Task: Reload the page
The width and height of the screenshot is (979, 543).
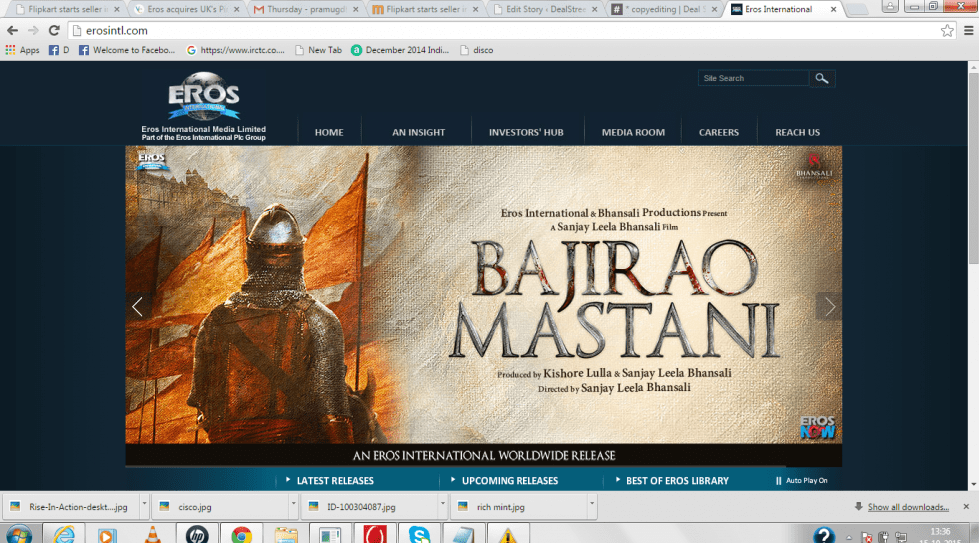Action: click(56, 31)
